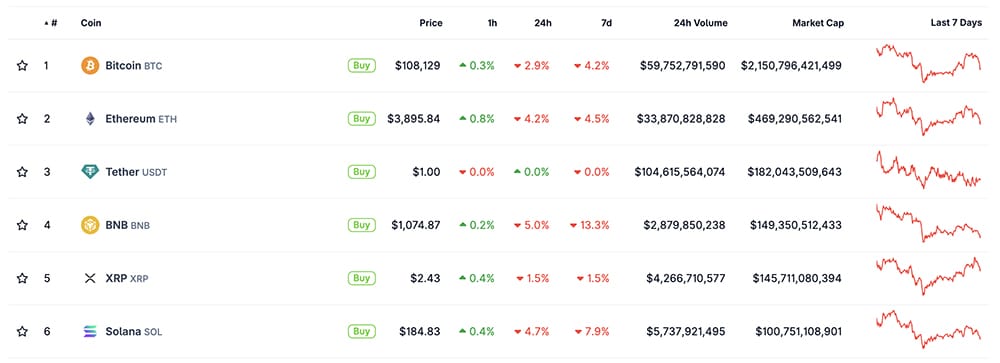Open Bitcoin's last 7 days sparkline chart
This screenshot has width=1000, height=363.
[x=929, y=64]
